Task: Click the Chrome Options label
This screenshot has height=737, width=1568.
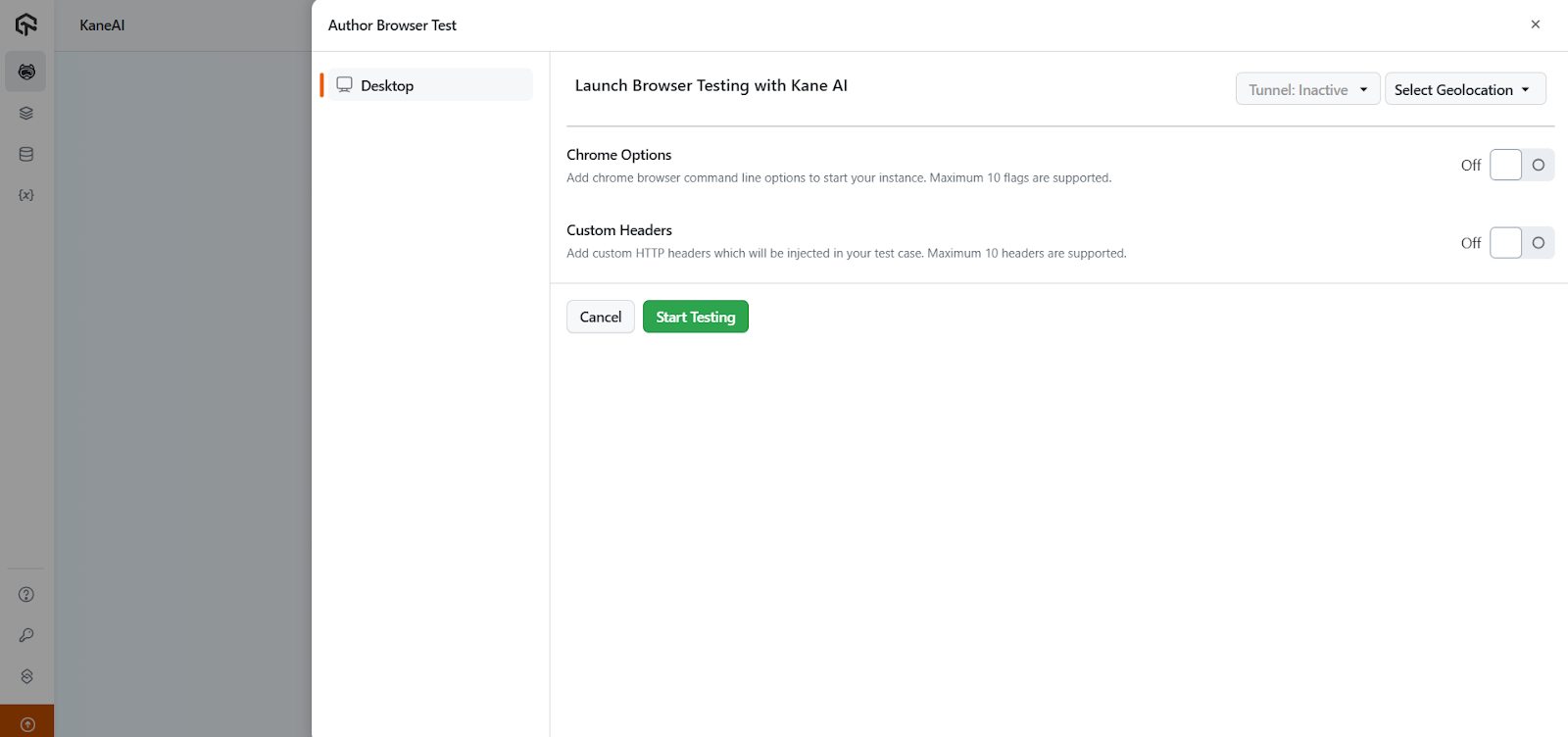Action: point(619,155)
